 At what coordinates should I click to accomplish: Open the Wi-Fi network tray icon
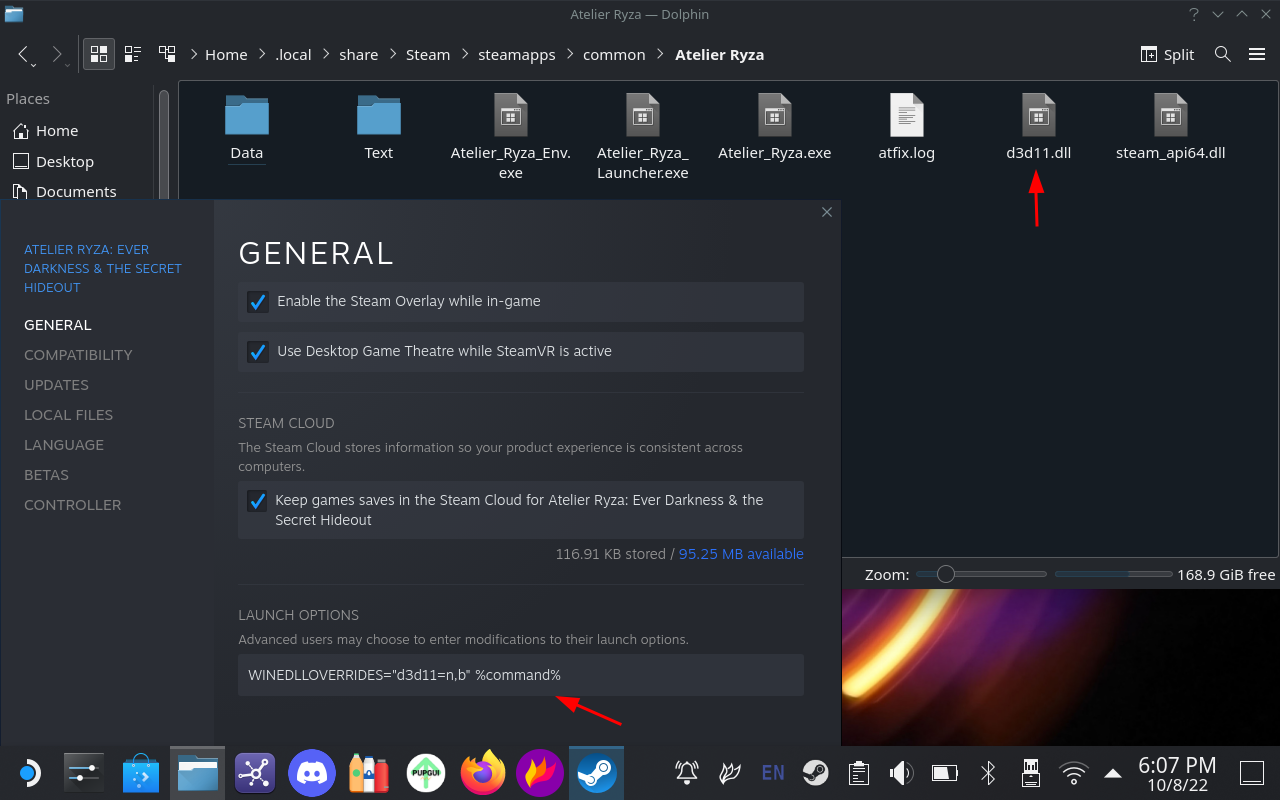coord(1074,773)
